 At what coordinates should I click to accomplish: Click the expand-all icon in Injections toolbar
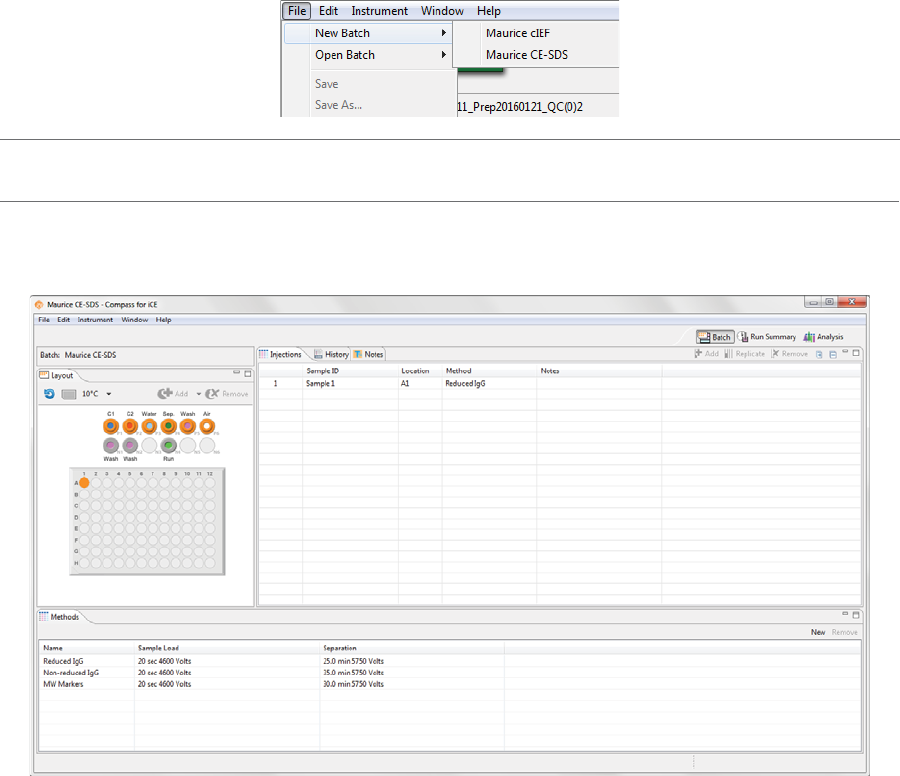[x=819, y=354]
